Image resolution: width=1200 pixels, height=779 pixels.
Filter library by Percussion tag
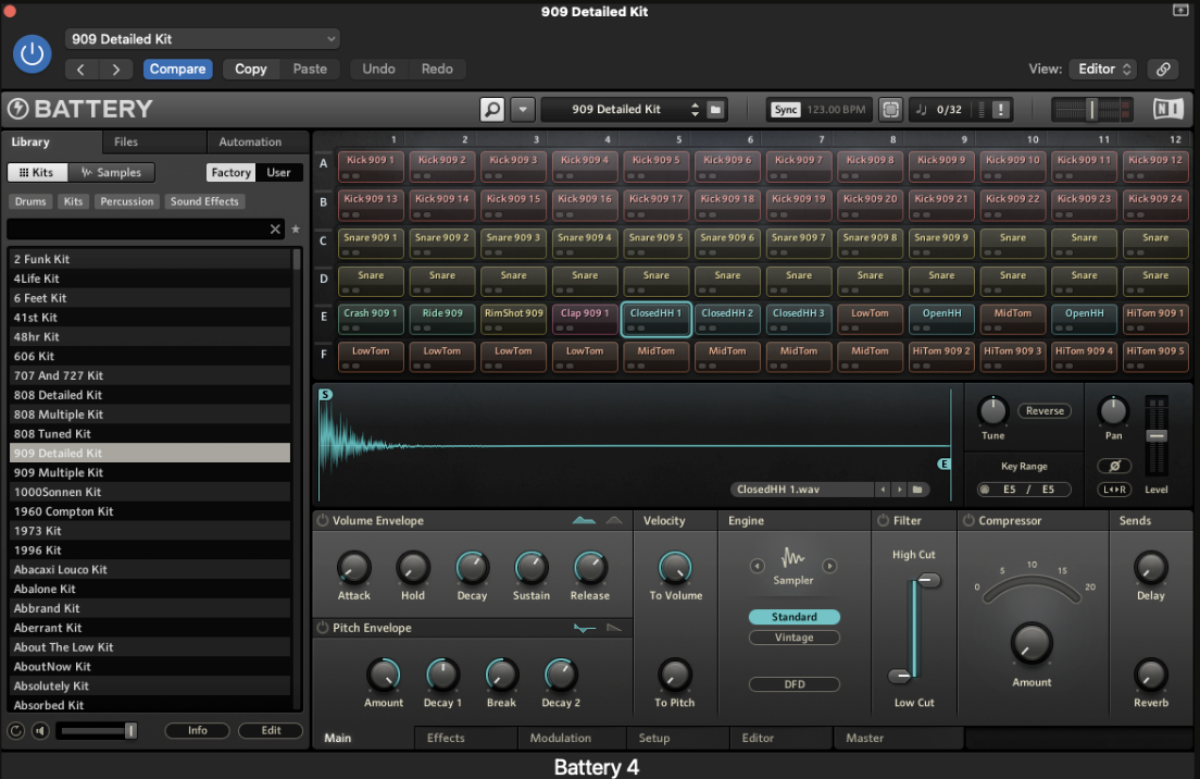click(127, 201)
